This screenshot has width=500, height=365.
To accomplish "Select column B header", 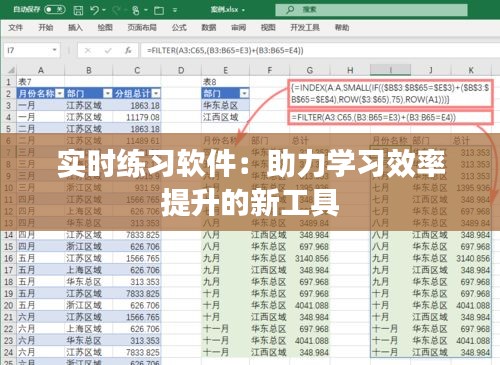I will (89, 70).
